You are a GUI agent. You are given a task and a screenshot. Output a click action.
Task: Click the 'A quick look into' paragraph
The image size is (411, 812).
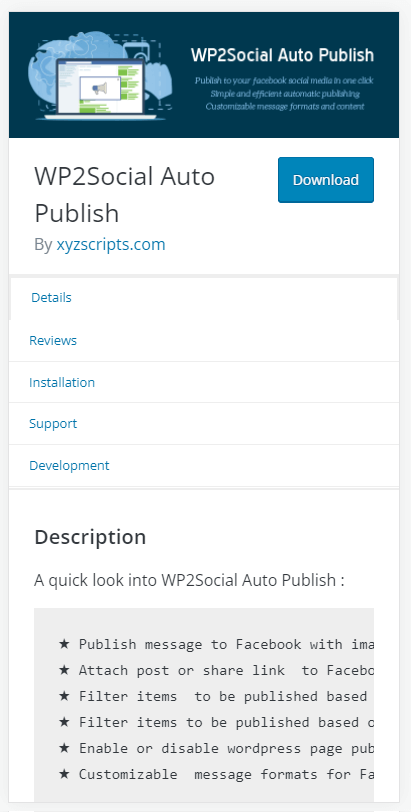coord(189,580)
